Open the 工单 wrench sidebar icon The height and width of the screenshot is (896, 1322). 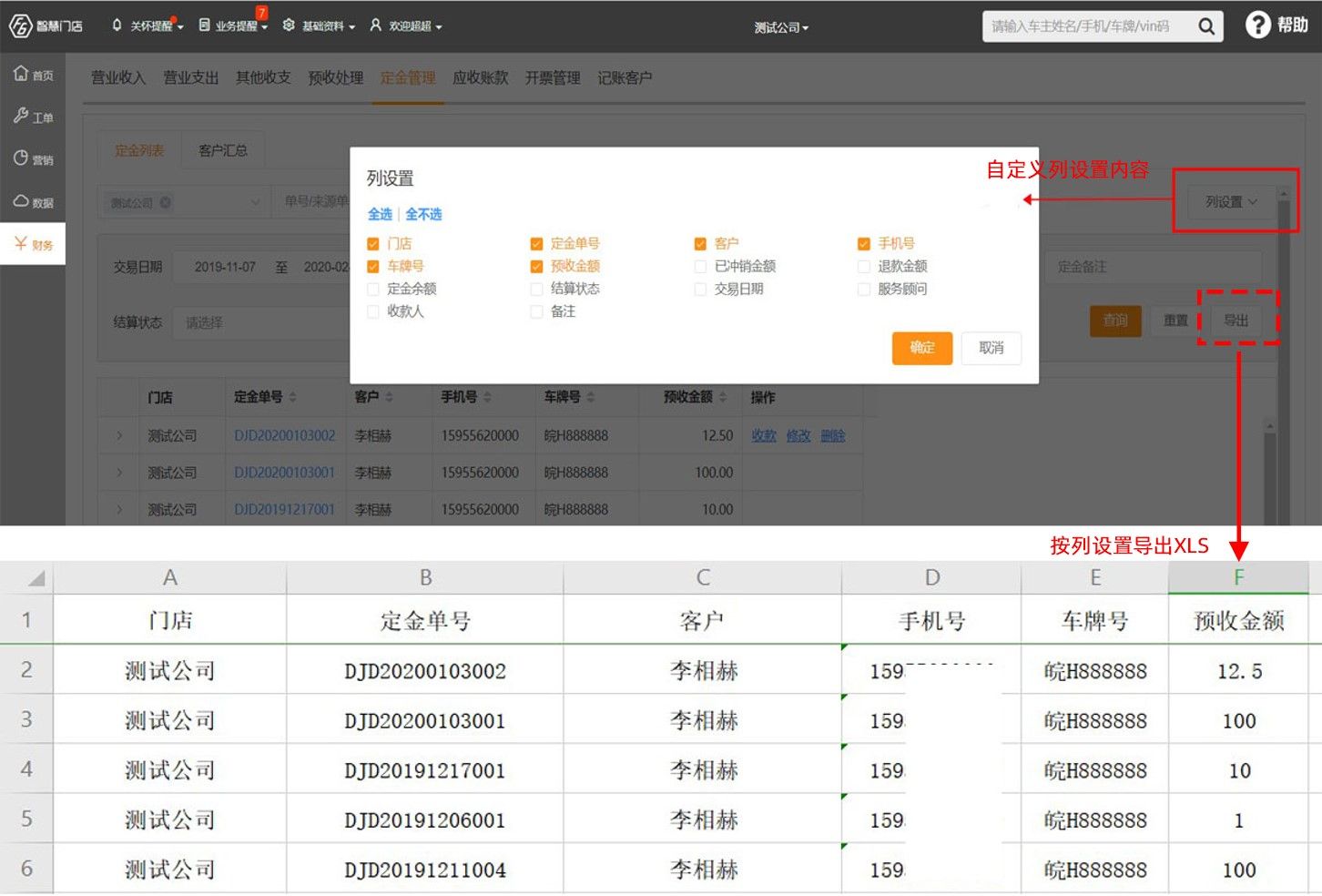(21, 116)
